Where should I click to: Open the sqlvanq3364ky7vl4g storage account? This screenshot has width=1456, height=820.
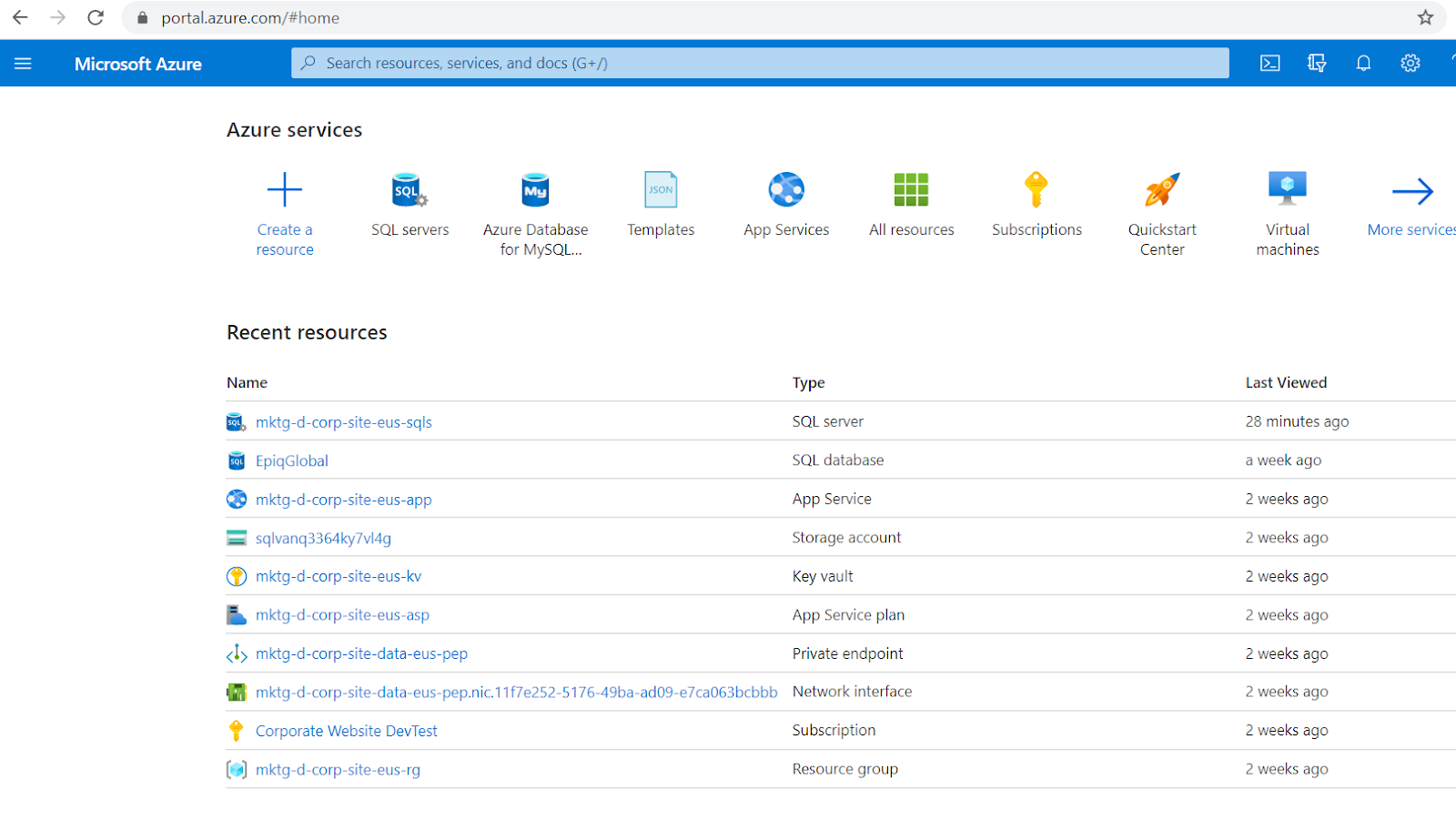323,538
